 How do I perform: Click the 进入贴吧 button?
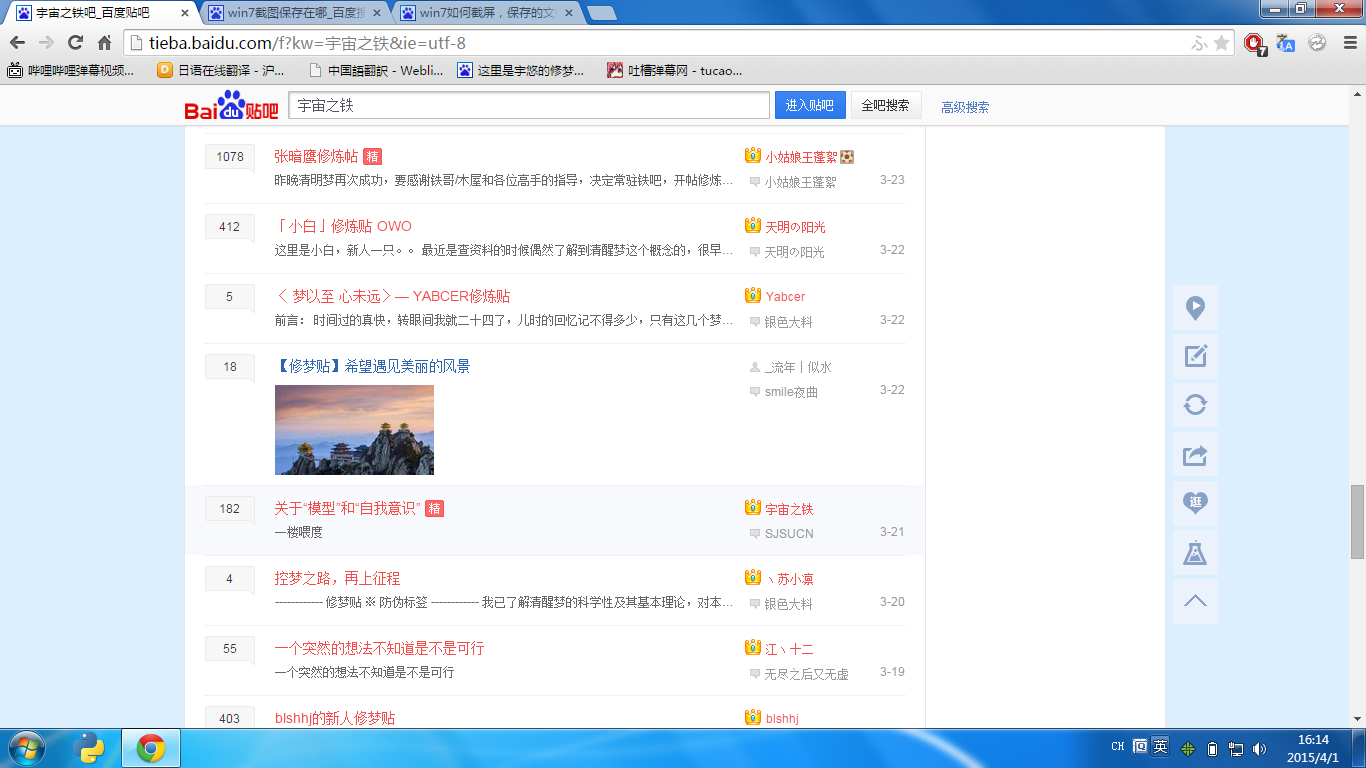coord(810,105)
